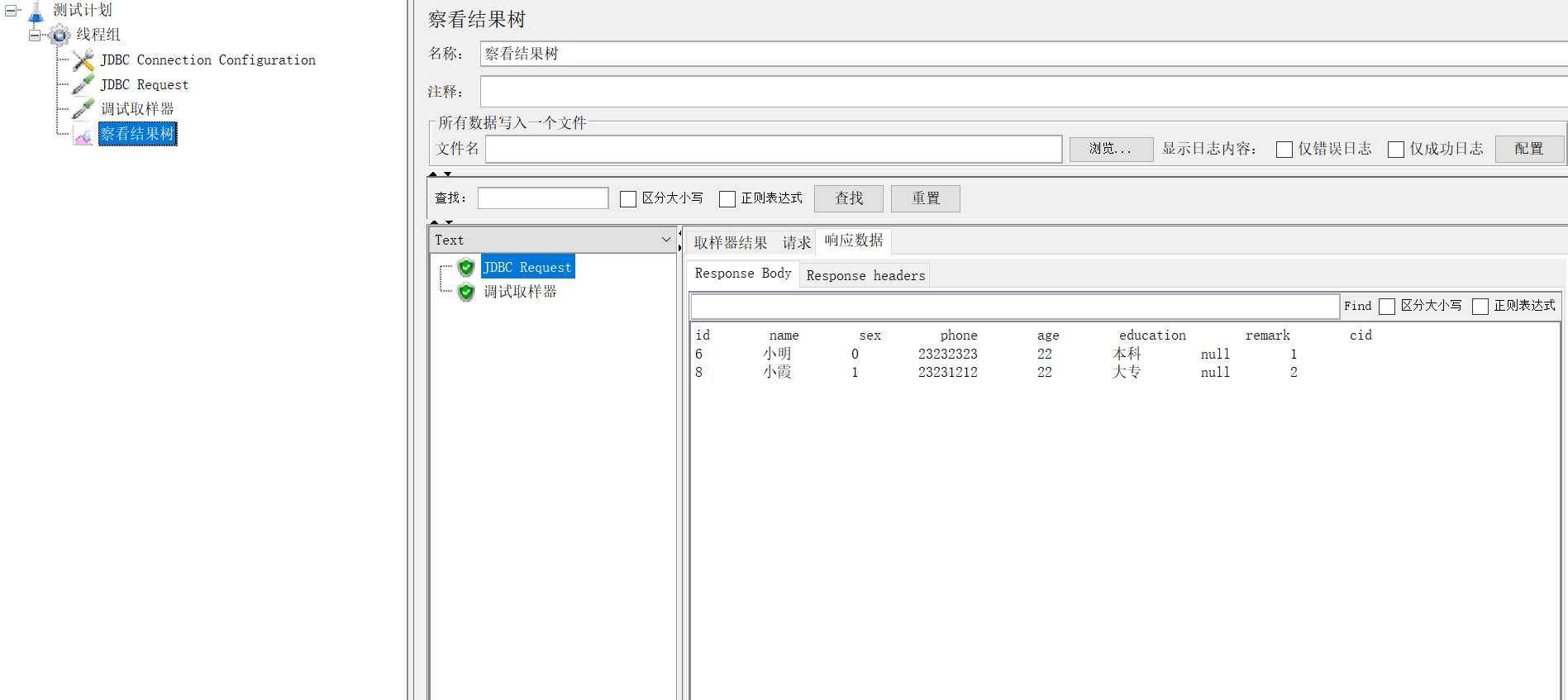This screenshot has width=1568, height=700.
Task: Toggle 区分大小写 checkbox next to Find
Action: pos(1387,307)
